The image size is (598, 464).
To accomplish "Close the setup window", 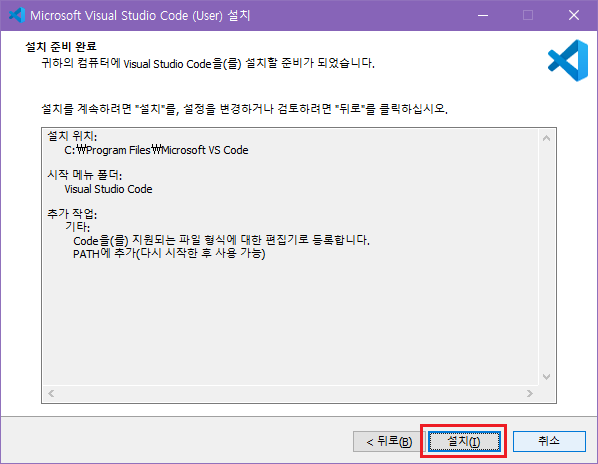I will [574, 15].
